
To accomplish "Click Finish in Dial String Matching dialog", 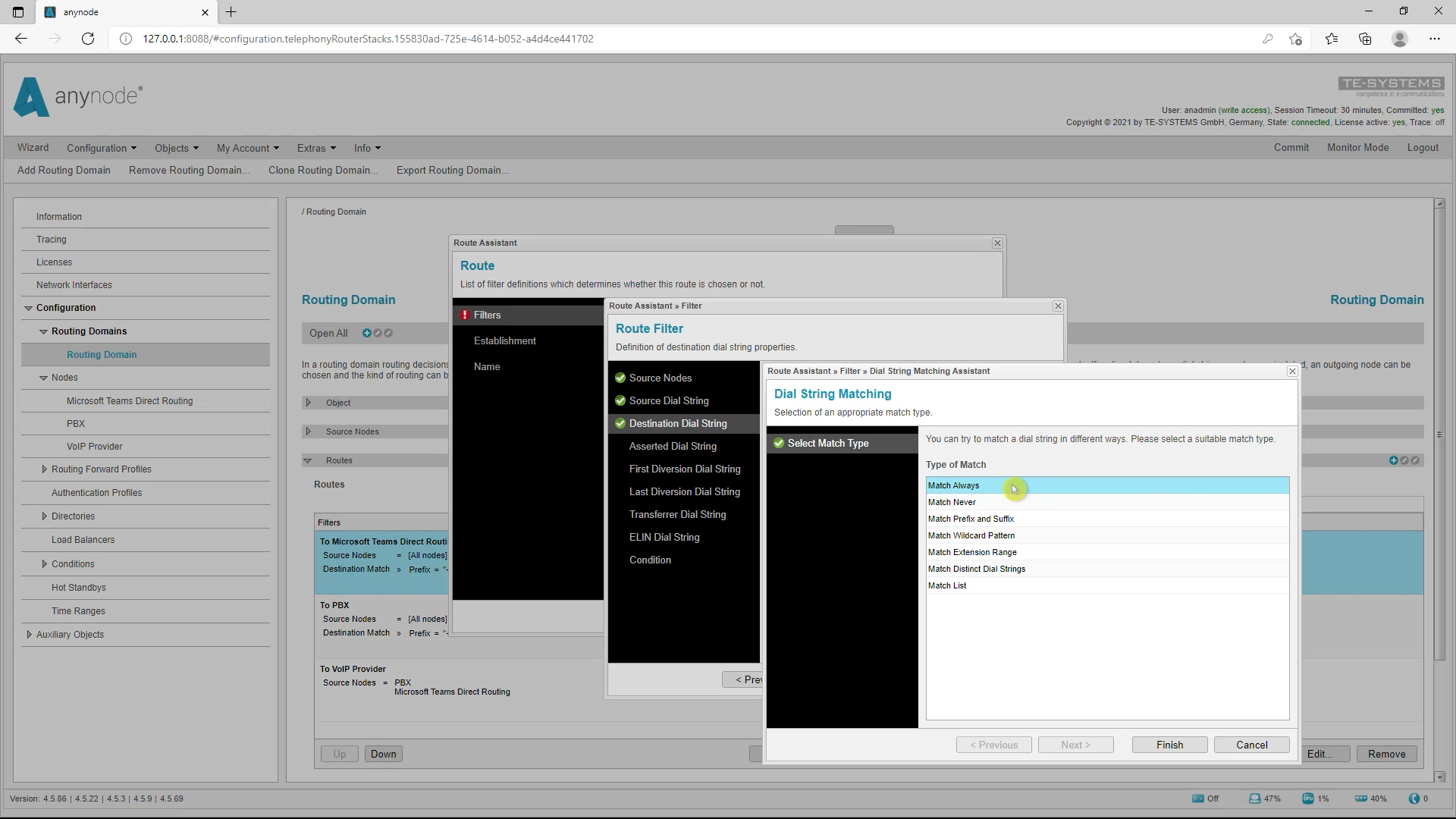I will click(1169, 745).
